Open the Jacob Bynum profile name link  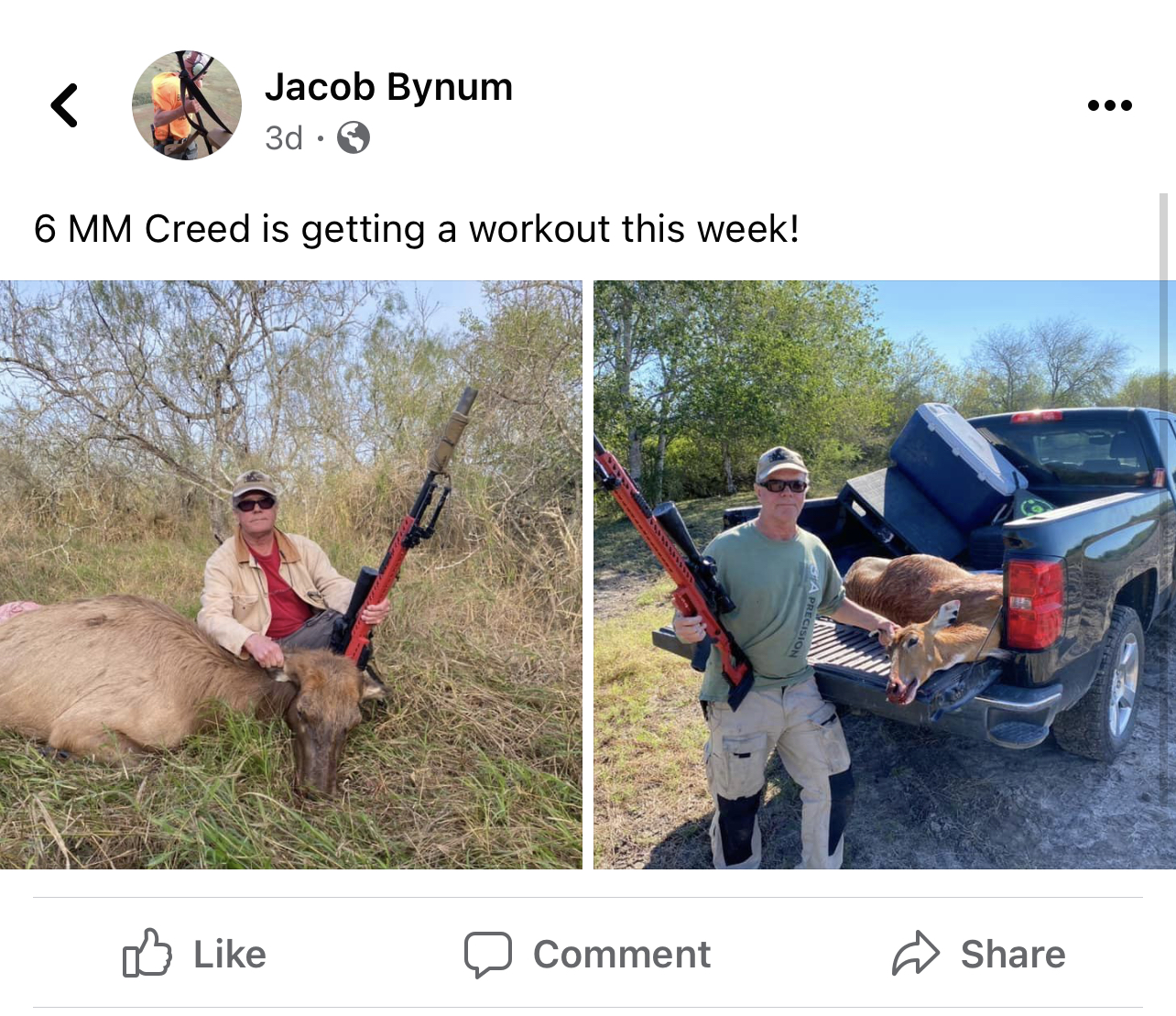coord(388,87)
